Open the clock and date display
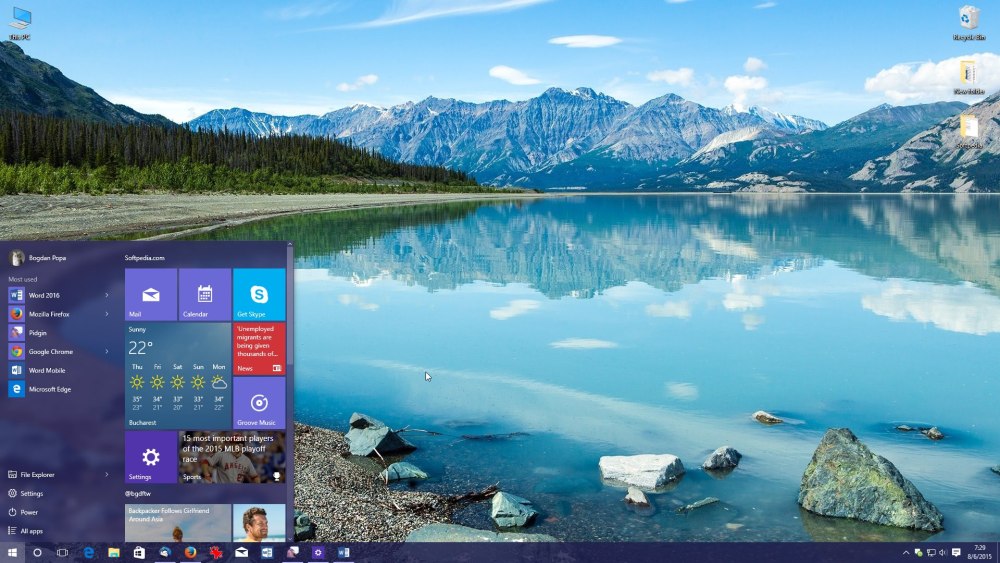The height and width of the screenshot is (563, 1000). coord(980,552)
